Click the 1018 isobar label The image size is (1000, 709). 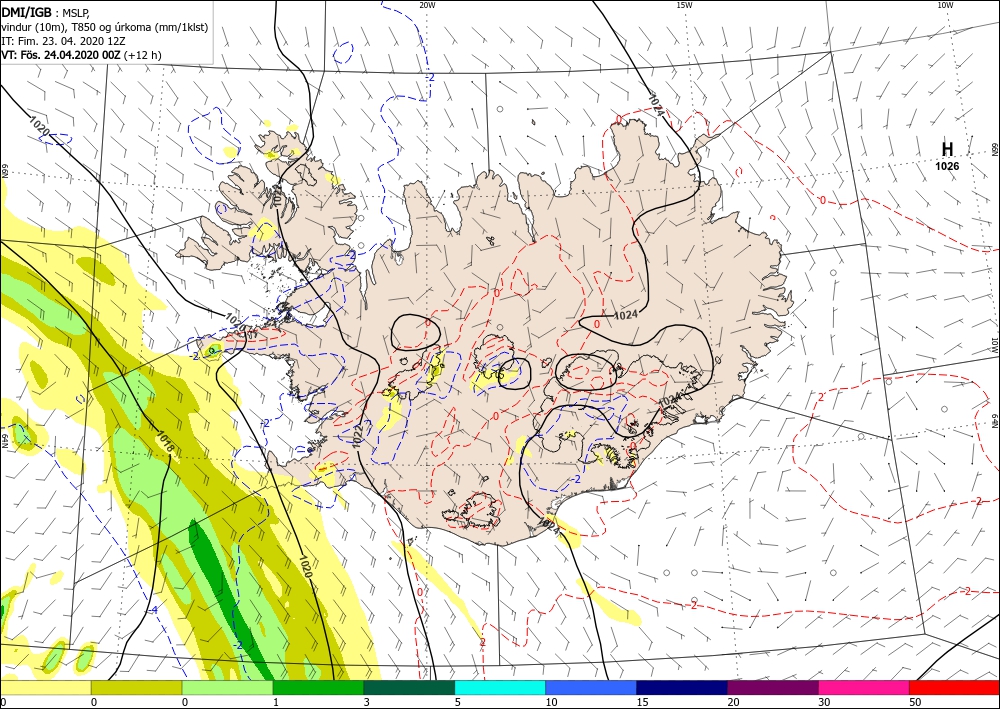[164, 443]
